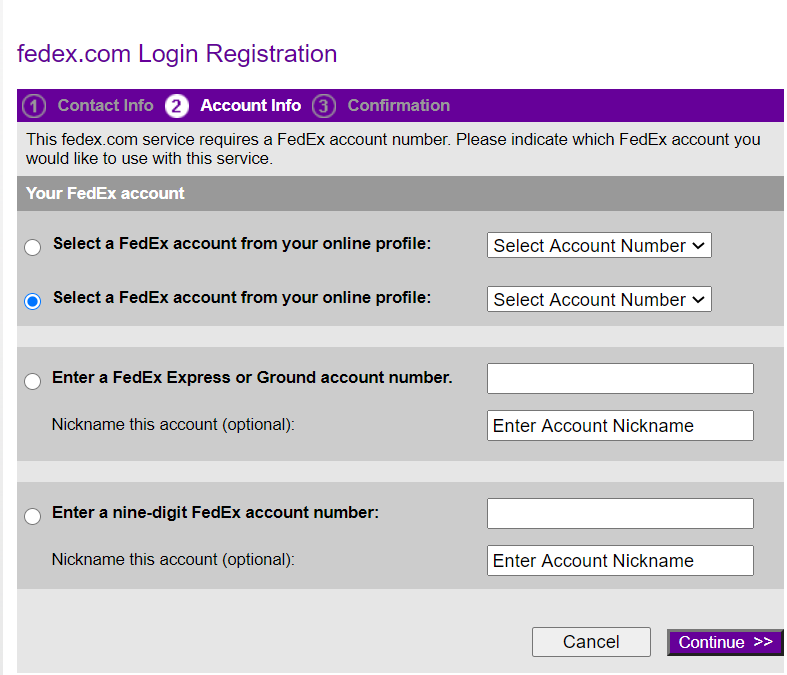
Task: Click the step 3 circle icon
Action: point(324,106)
